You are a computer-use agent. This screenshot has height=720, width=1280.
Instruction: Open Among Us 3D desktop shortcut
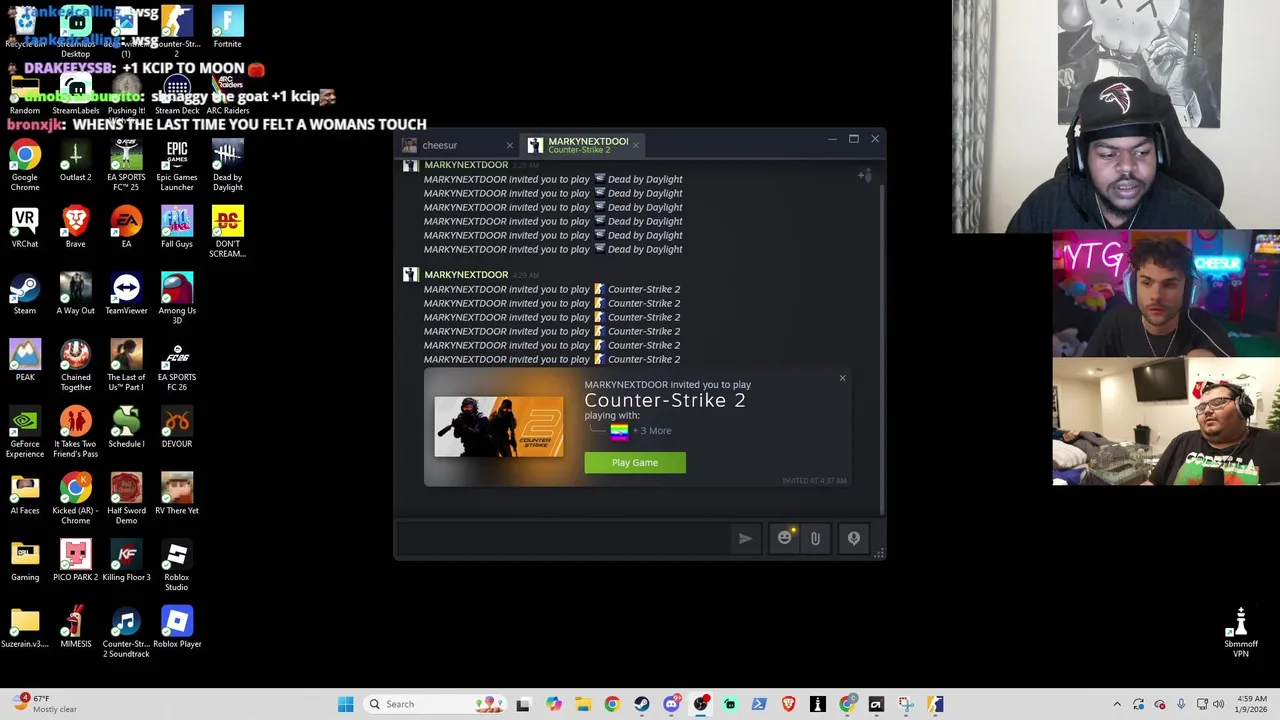177,299
